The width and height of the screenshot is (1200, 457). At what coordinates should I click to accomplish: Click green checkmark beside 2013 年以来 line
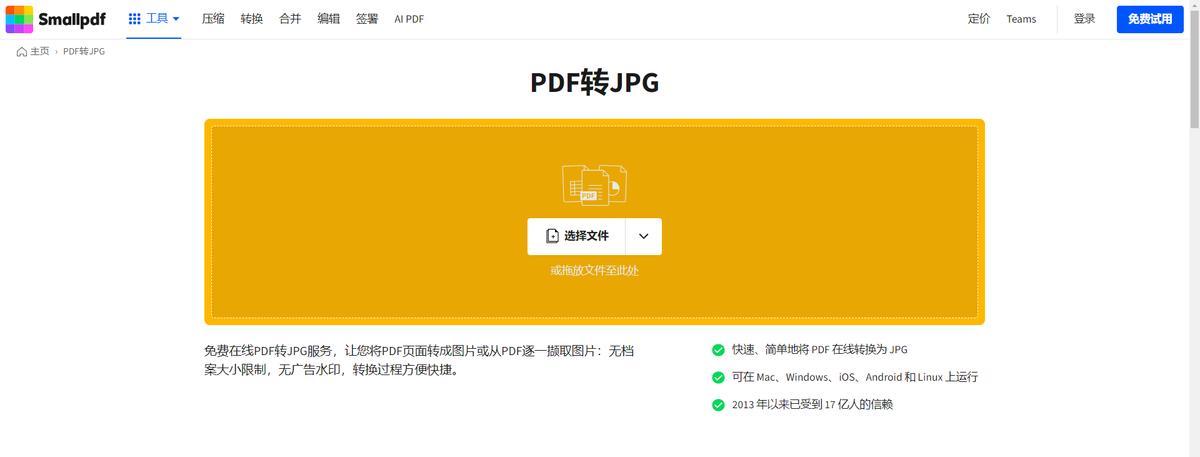tap(718, 405)
